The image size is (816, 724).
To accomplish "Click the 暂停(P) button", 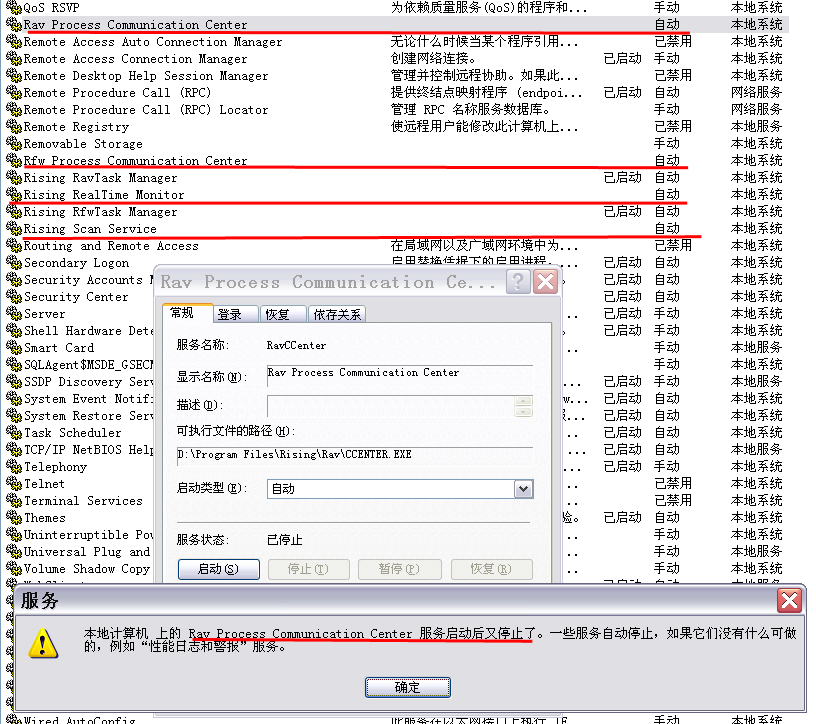I will 400,569.
